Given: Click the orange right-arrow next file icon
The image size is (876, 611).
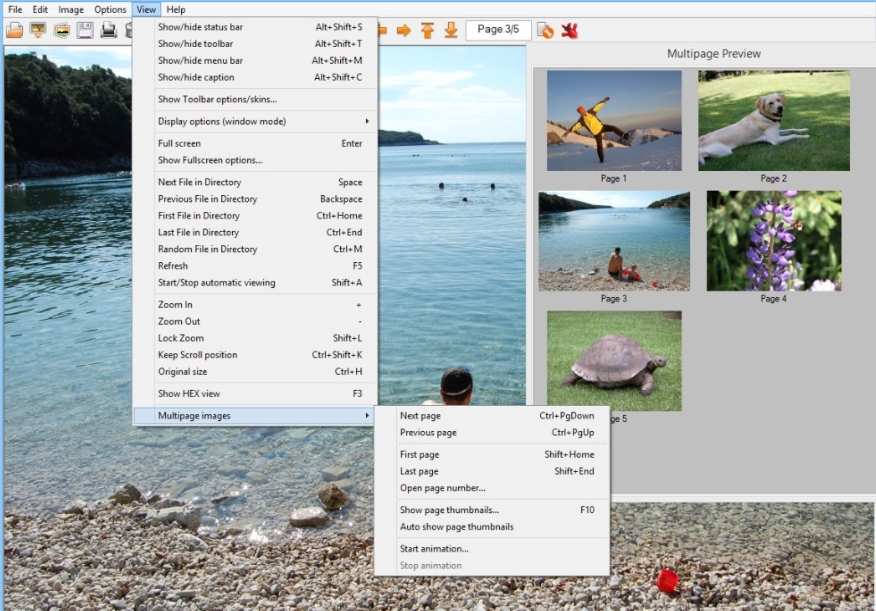Looking at the screenshot, I should [403, 30].
